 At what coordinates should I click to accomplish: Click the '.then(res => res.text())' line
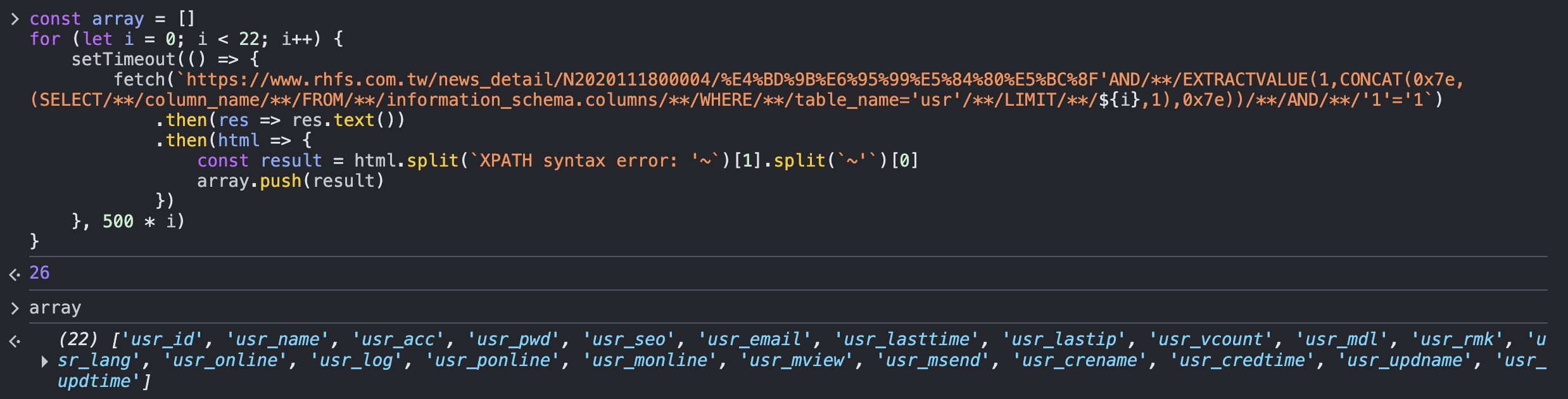coord(280,120)
